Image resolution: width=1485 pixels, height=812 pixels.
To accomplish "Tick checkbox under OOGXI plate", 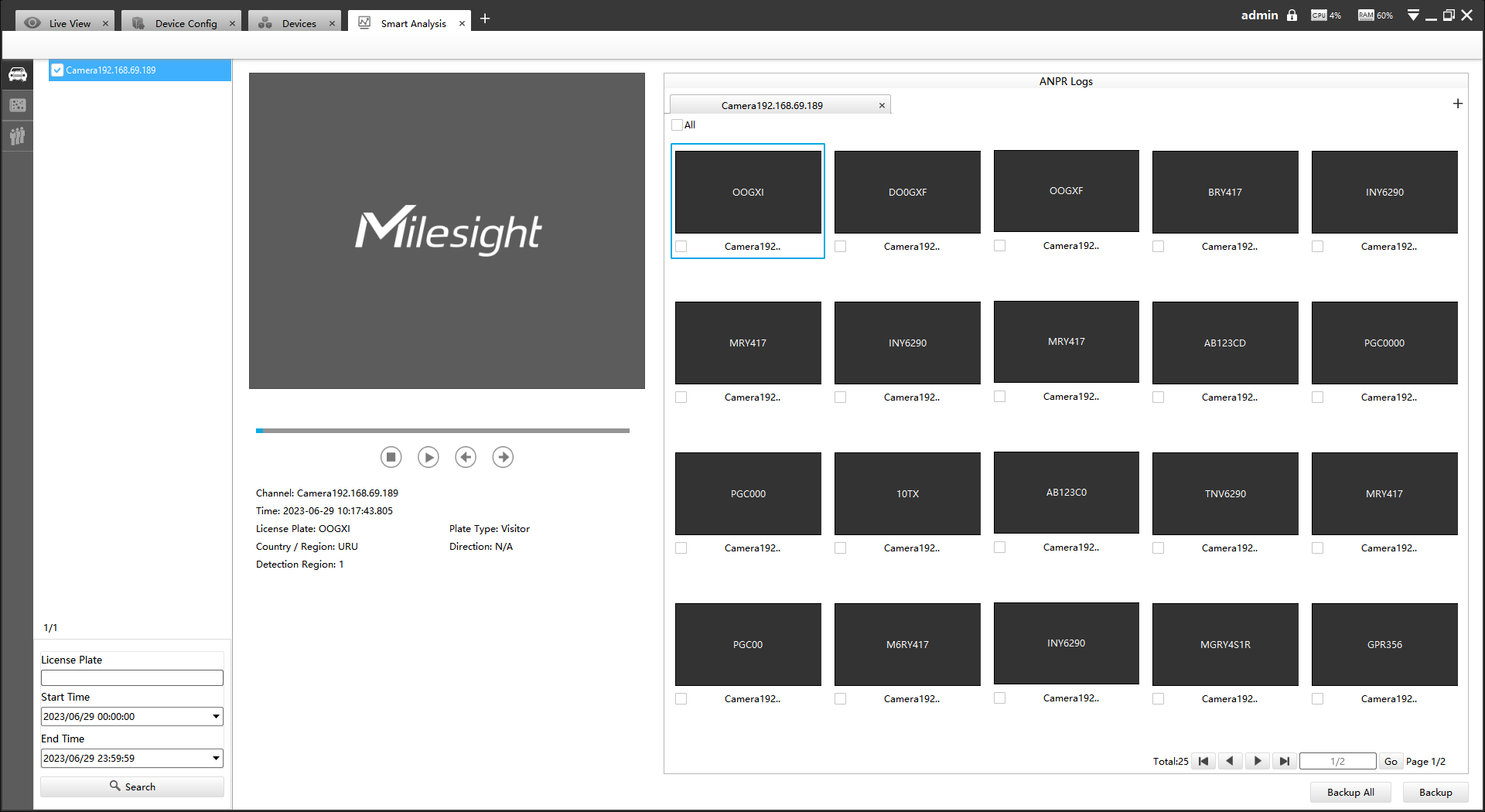I will tap(681, 247).
